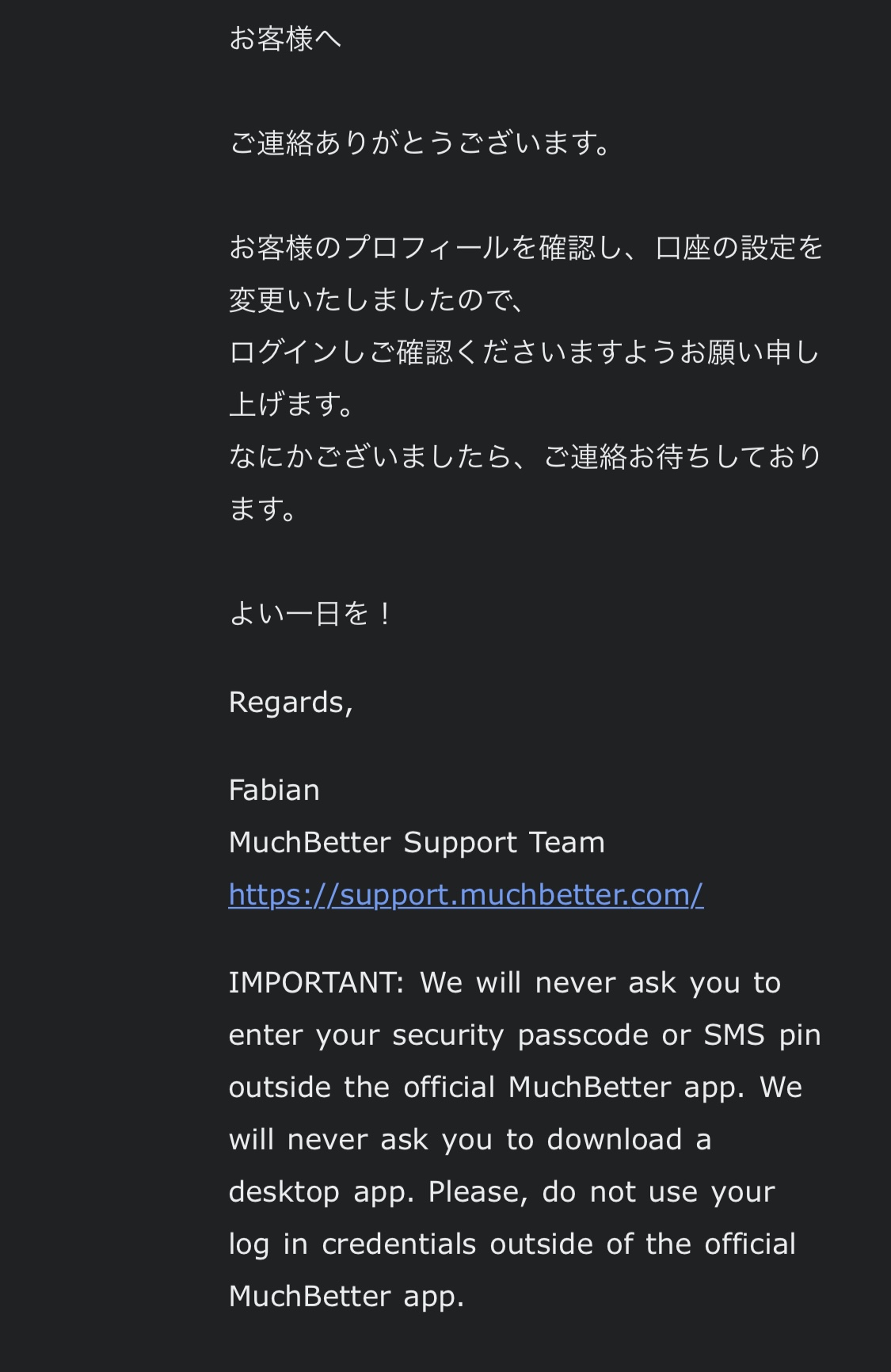The width and height of the screenshot is (891, 1372).
Task: Click the final 'MuchBetter app.' line
Action: [x=346, y=1297]
